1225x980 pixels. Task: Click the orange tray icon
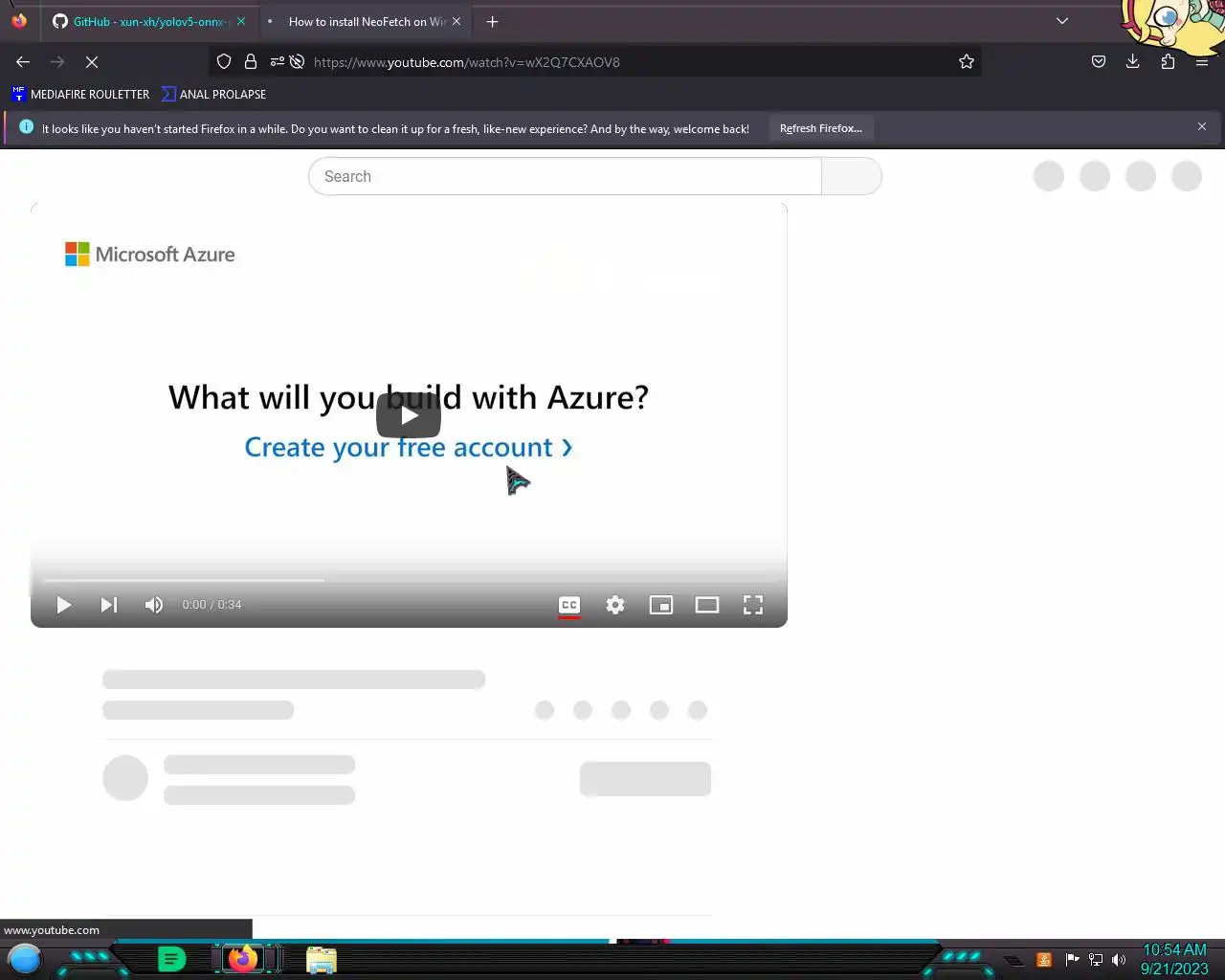pos(1044,959)
